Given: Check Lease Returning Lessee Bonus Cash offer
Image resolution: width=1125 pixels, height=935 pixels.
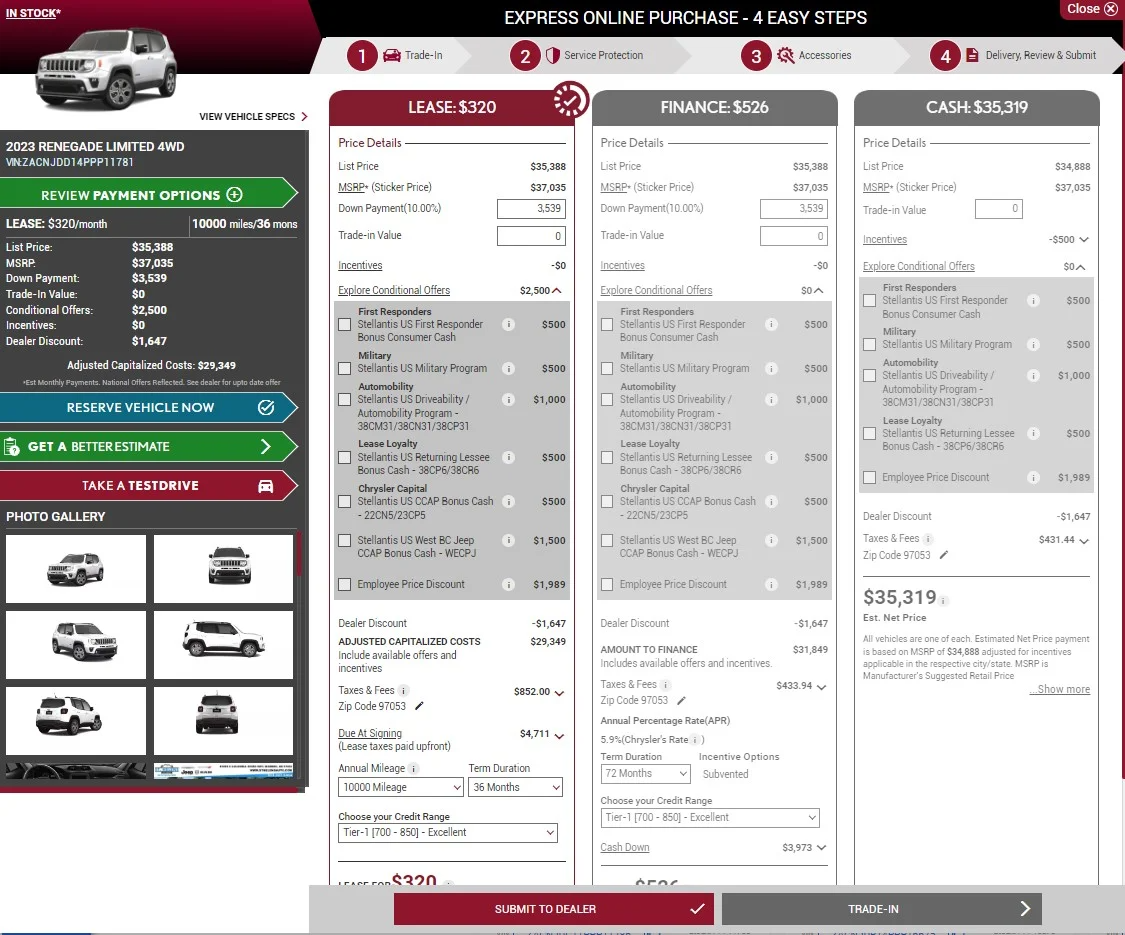Looking at the screenshot, I should click(344, 457).
